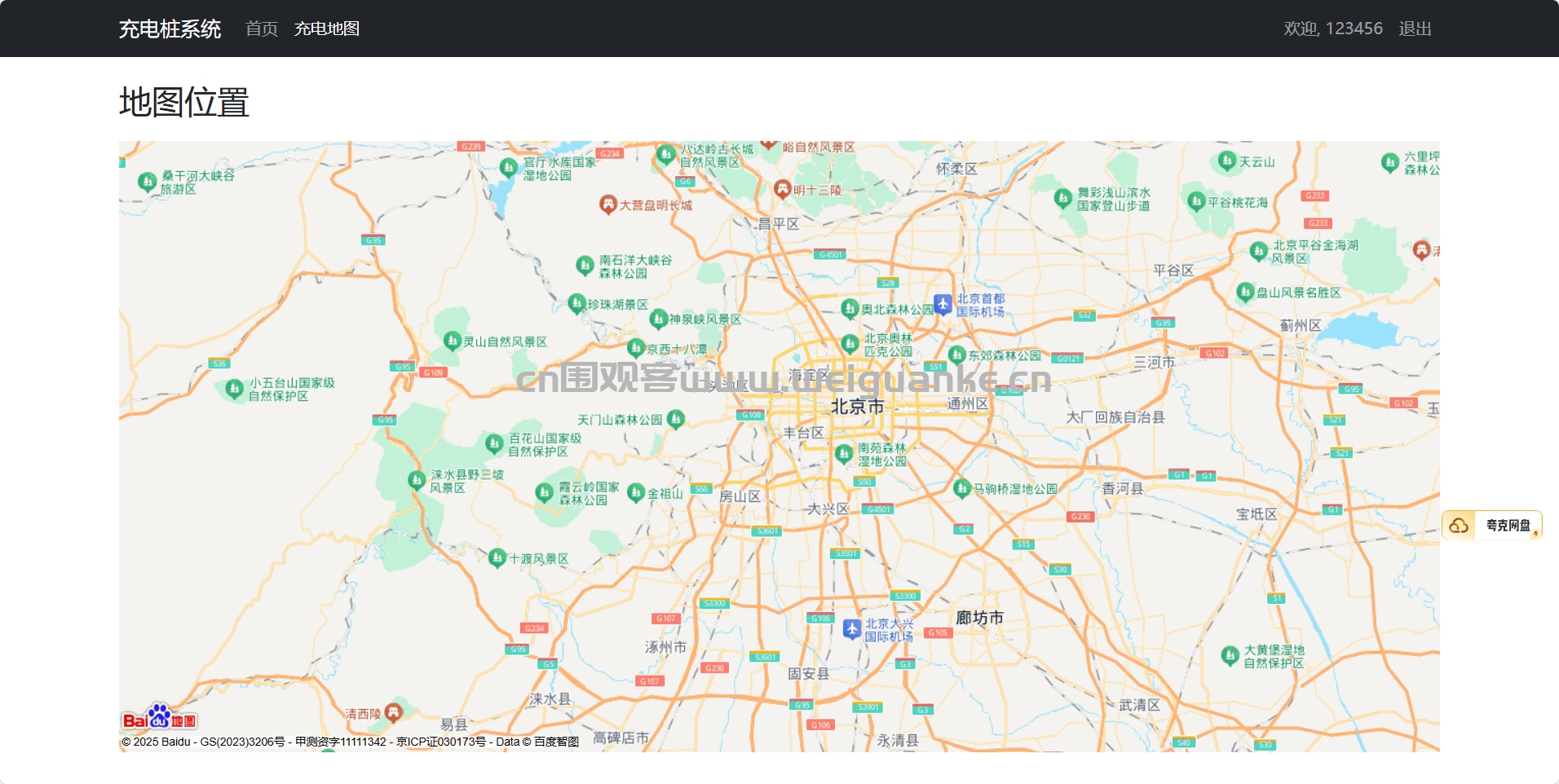Click the 地图位置 page heading
Image resolution: width=1559 pixels, height=784 pixels.
[x=184, y=103]
